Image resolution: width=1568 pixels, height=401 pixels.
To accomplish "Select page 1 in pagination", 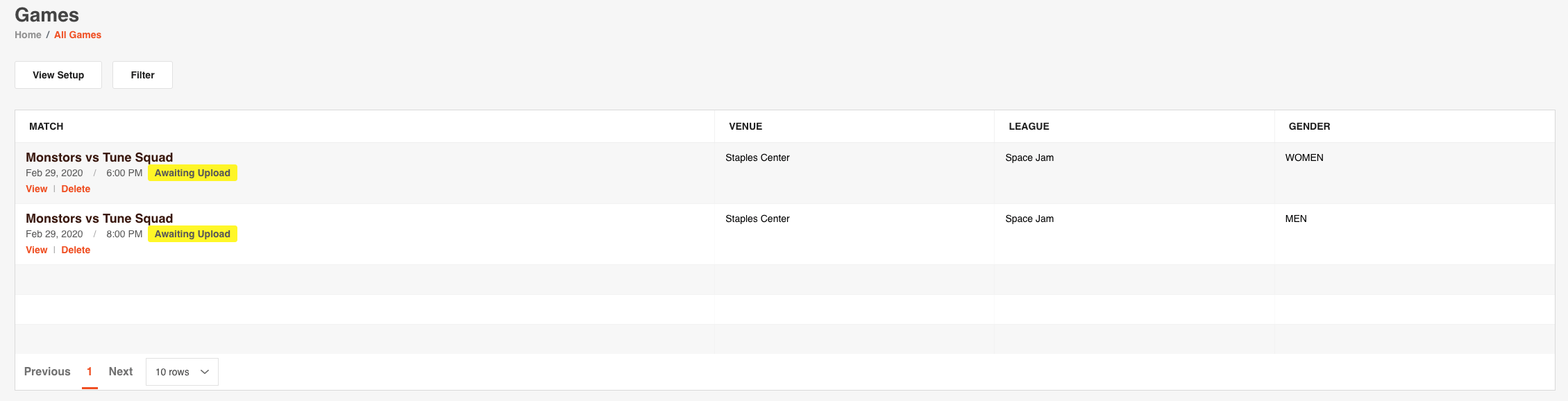I will coord(90,372).
